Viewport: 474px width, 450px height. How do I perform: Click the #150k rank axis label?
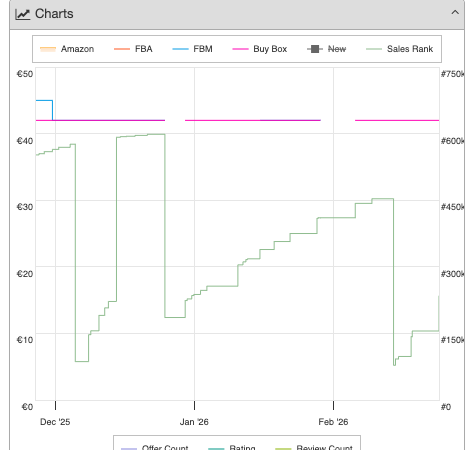click(x=452, y=340)
